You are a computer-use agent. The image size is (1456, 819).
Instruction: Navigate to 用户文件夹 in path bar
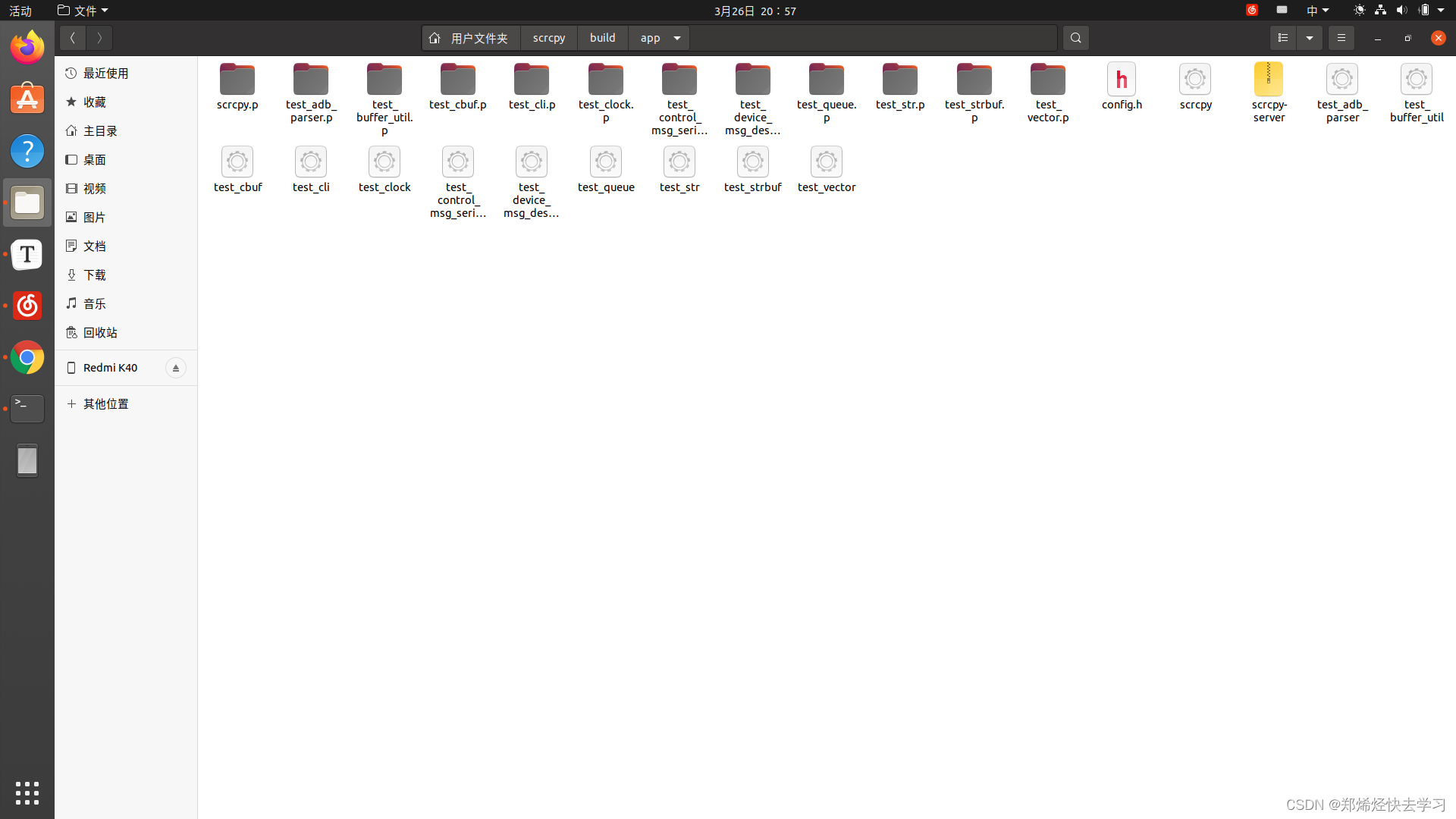(471, 38)
